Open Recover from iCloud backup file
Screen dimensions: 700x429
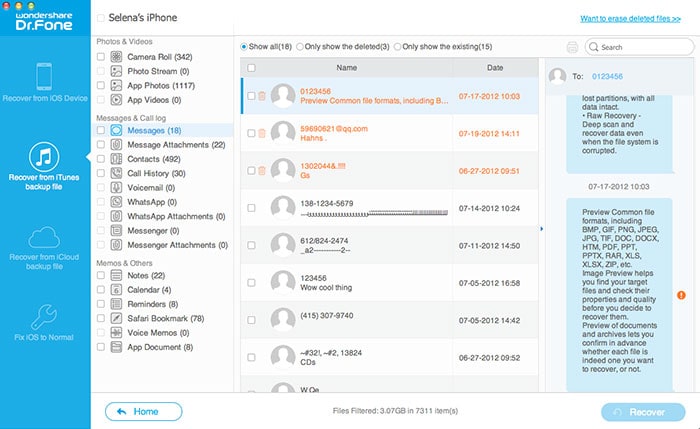44,248
